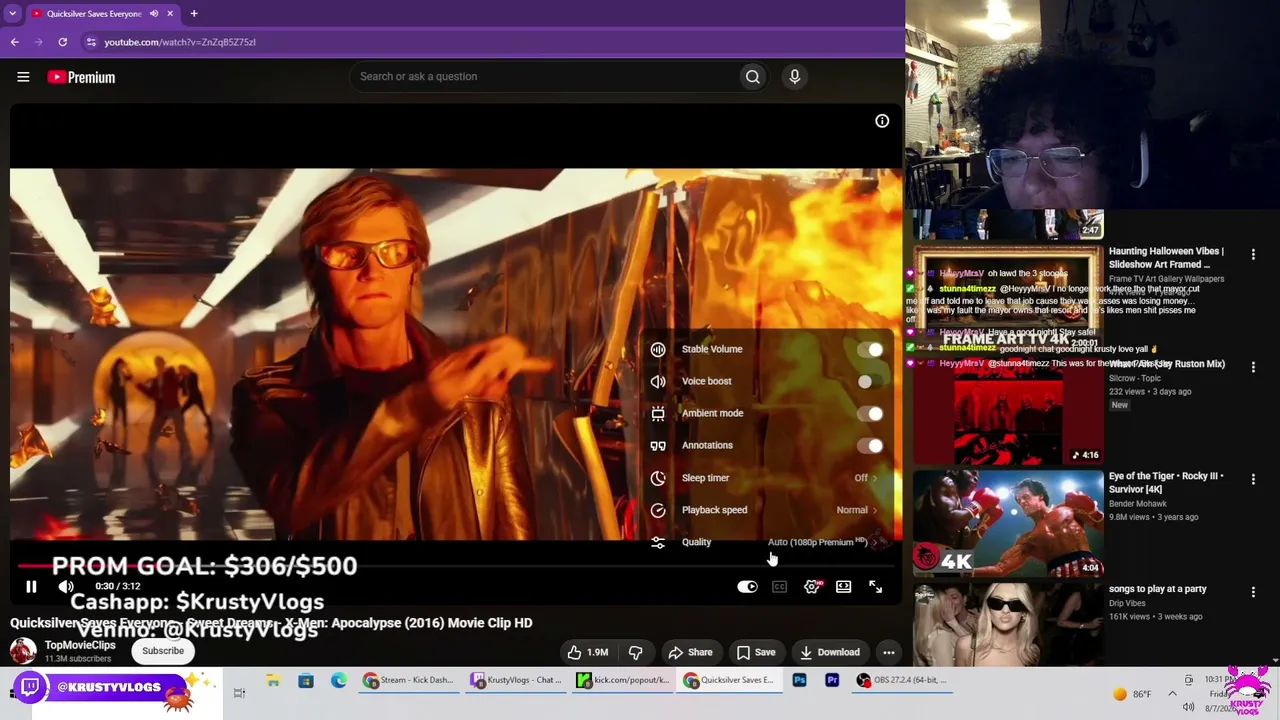Pause the video
The width and height of the screenshot is (1280, 720).
(31, 587)
